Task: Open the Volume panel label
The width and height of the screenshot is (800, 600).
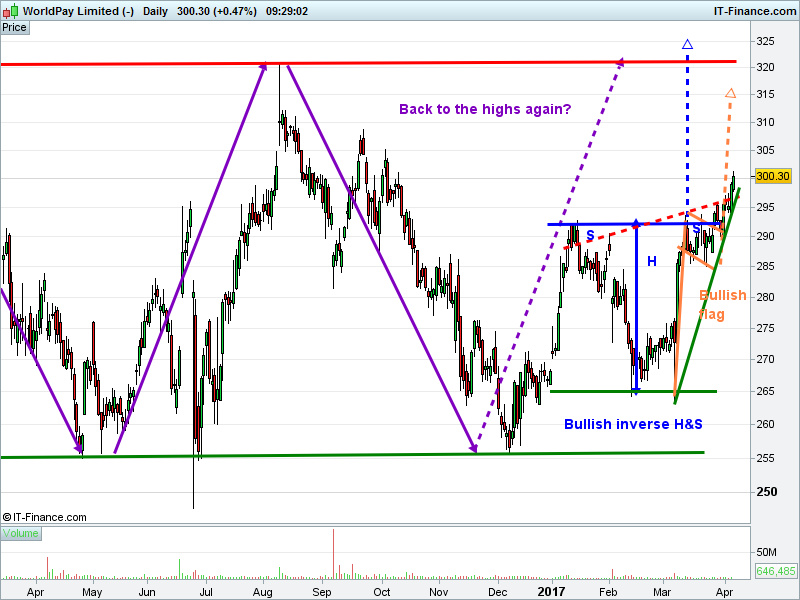Action: (x=21, y=534)
